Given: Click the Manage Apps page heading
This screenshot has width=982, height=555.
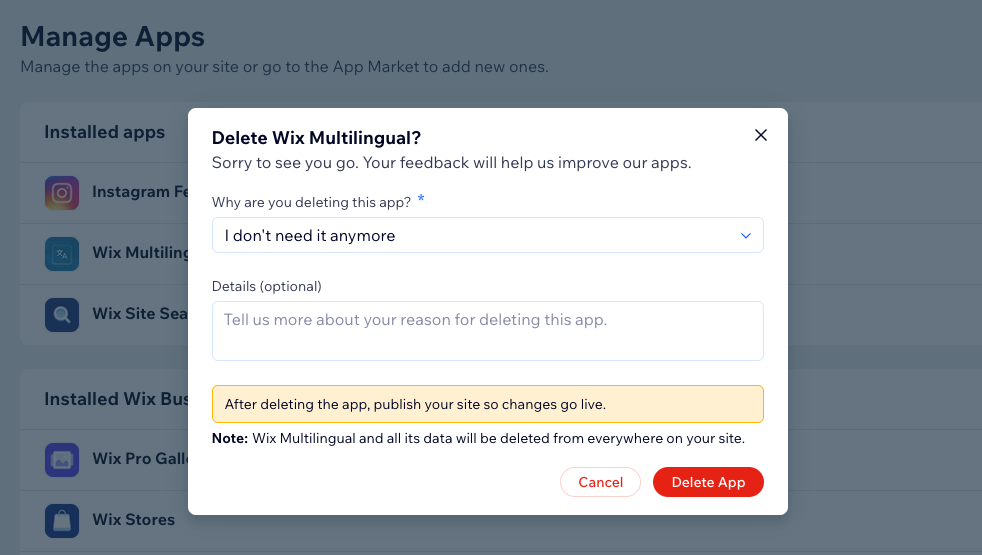Looking at the screenshot, I should click(113, 37).
